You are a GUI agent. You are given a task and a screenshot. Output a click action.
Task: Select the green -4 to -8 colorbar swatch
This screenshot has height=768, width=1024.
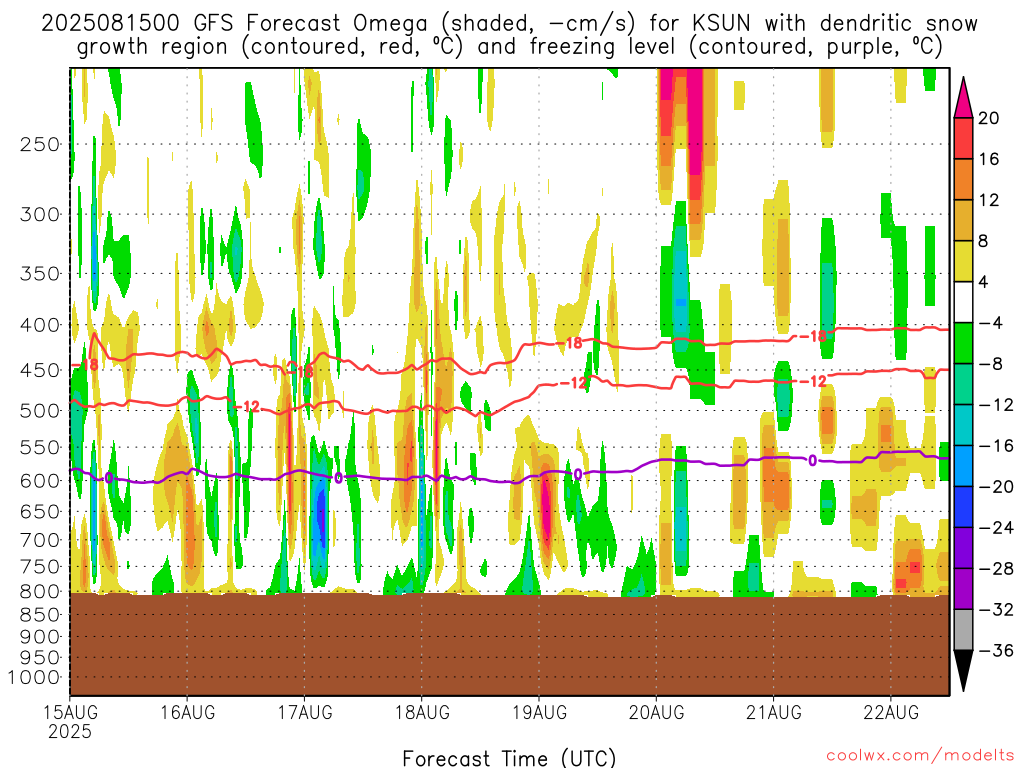pyautogui.click(x=963, y=343)
